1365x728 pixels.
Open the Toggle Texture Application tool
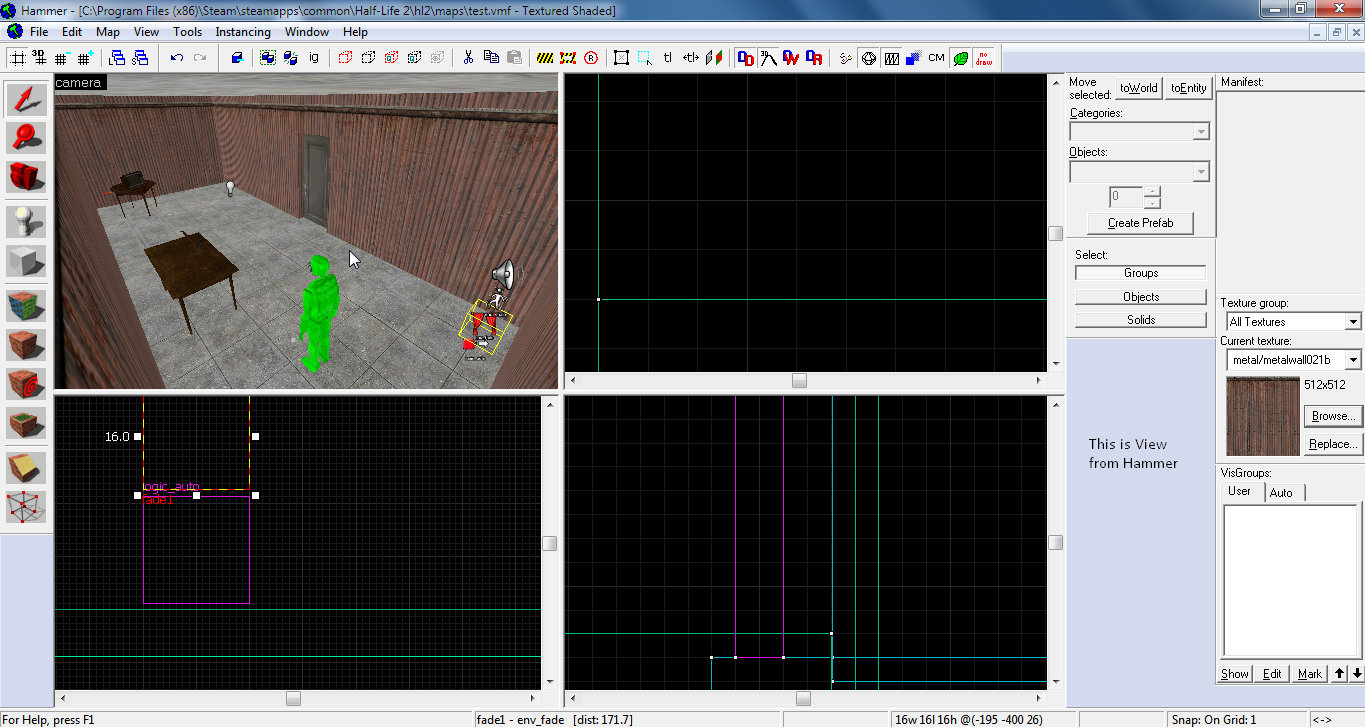pos(26,306)
